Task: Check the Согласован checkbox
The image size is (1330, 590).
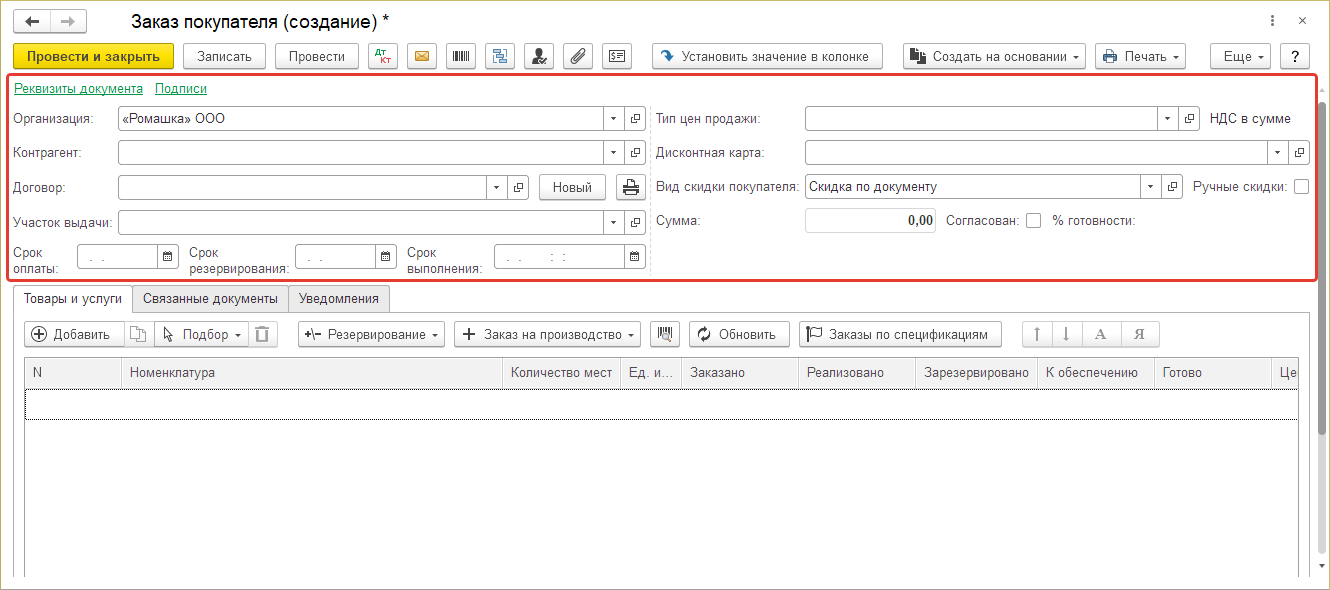Action: coord(1033,221)
